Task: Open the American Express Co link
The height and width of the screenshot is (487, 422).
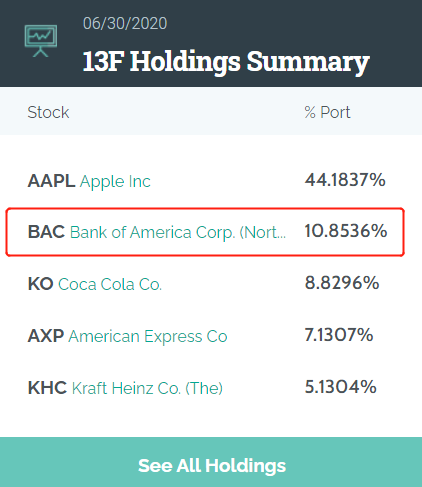Action: click(x=148, y=336)
